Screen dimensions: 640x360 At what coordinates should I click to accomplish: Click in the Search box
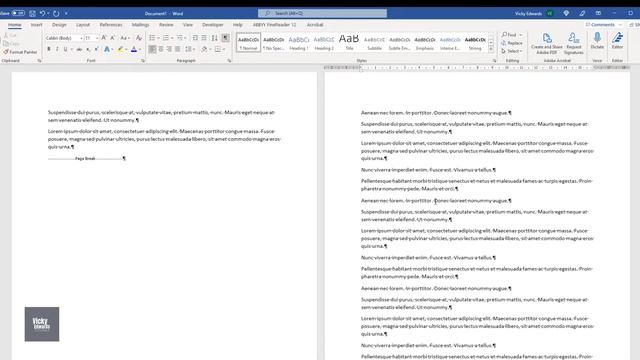click(322, 13)
